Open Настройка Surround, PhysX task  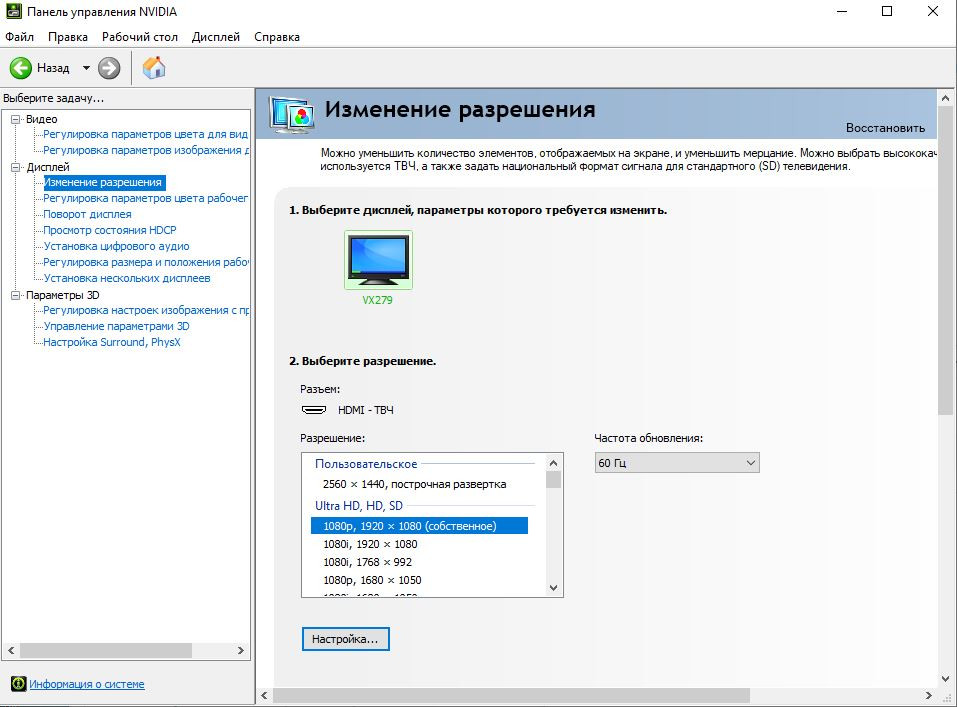112,342
